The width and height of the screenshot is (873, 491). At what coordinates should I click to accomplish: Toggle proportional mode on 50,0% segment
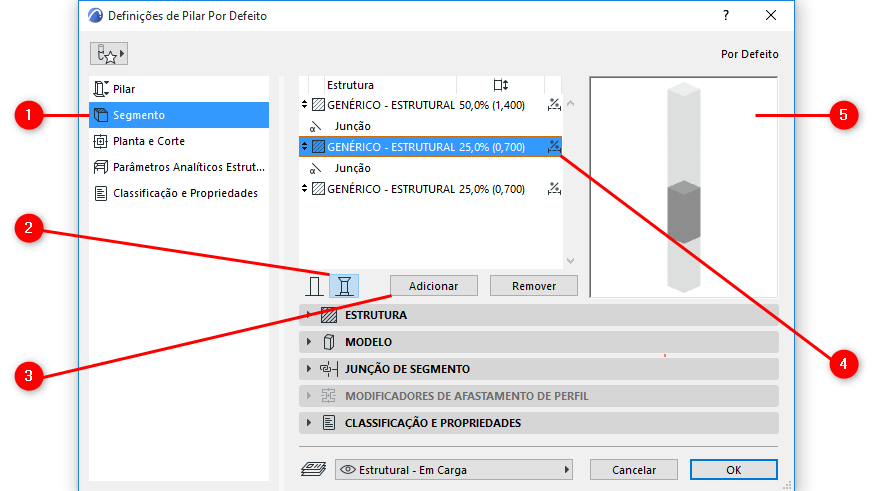click(554, 105)
